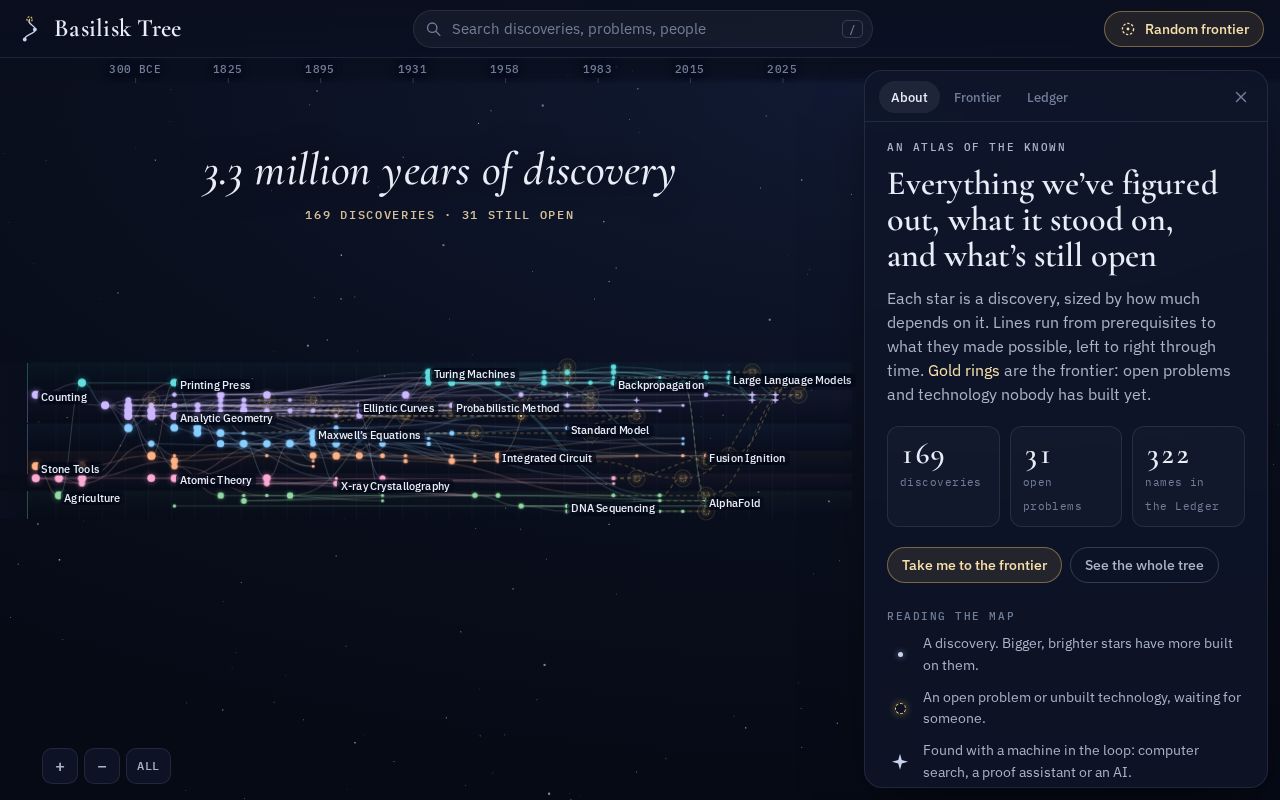The image size is (1280, 800).
Task: Click the Basilisk Tree logo icon
Action: [x=30, y=29]
